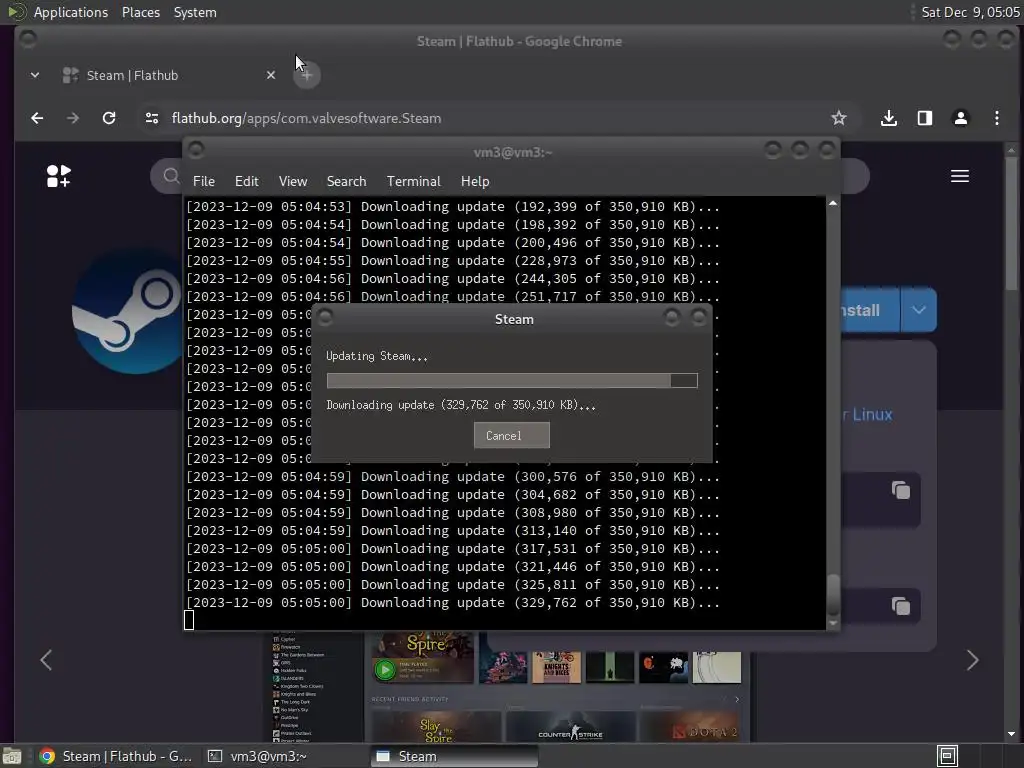Bookmark this page with the star

[839, 118]
